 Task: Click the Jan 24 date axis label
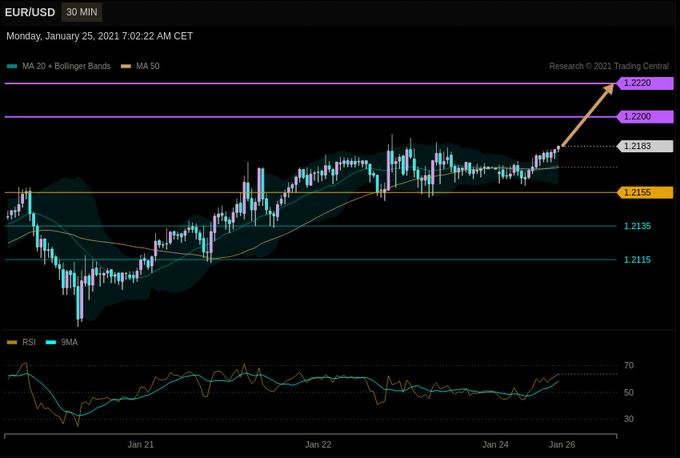pos(495,445)
